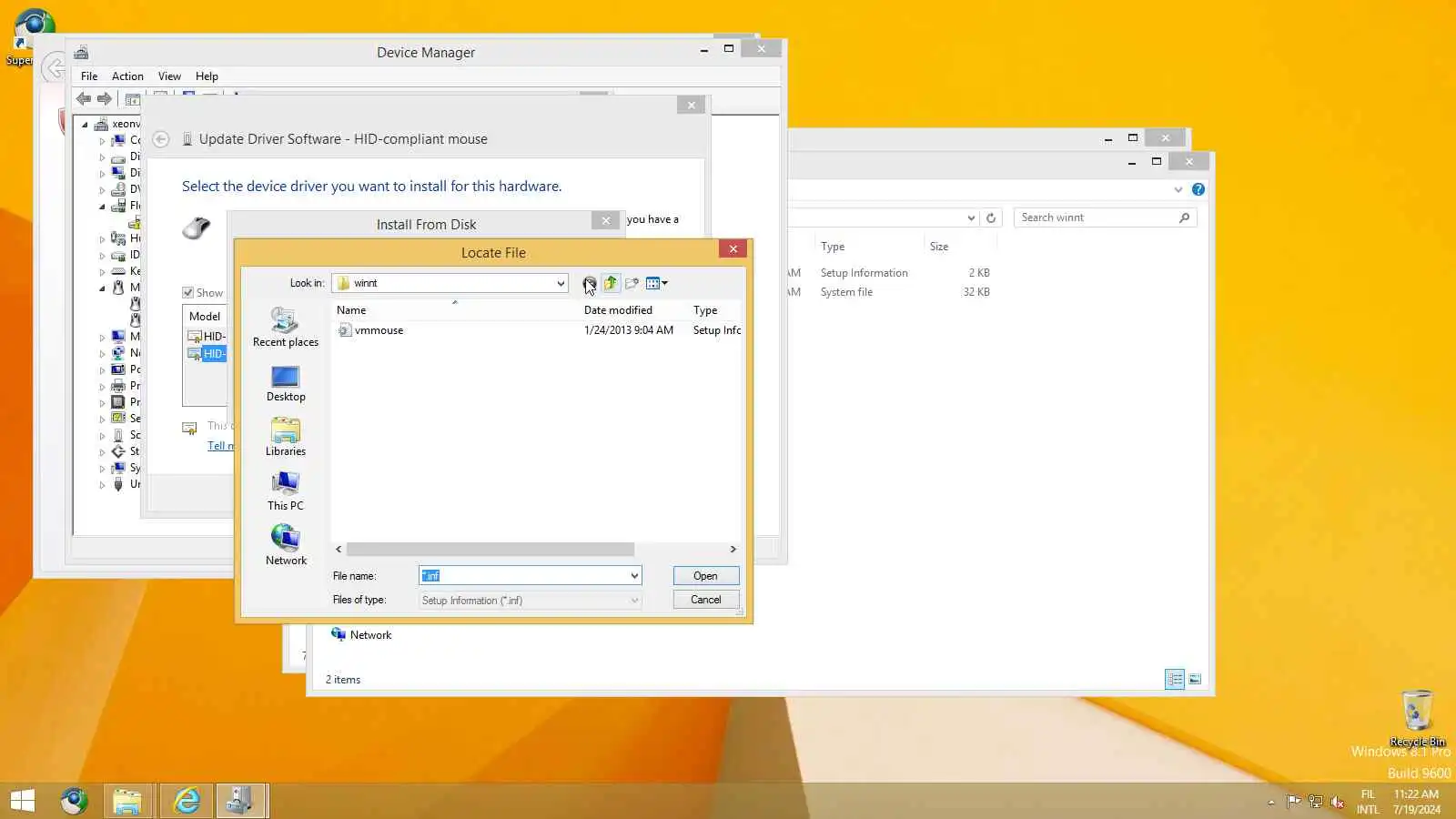The image size is (1456, 819).
Task: Open the File name dropdown arrow
Action: tap(634, 576)
